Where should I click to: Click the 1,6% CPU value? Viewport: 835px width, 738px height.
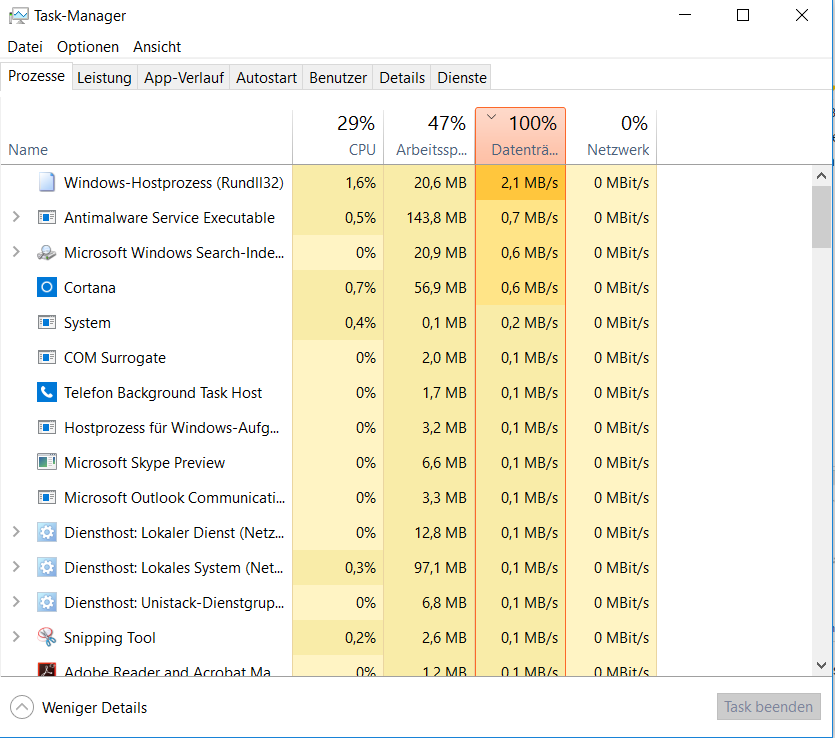click(x=361, y=183)
